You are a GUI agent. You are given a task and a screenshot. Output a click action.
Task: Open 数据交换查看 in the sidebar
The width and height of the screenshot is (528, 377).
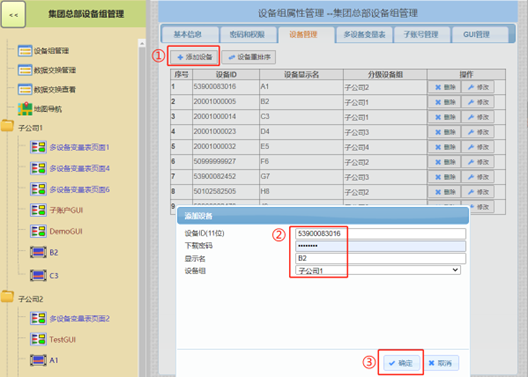(x=46, y=90)
